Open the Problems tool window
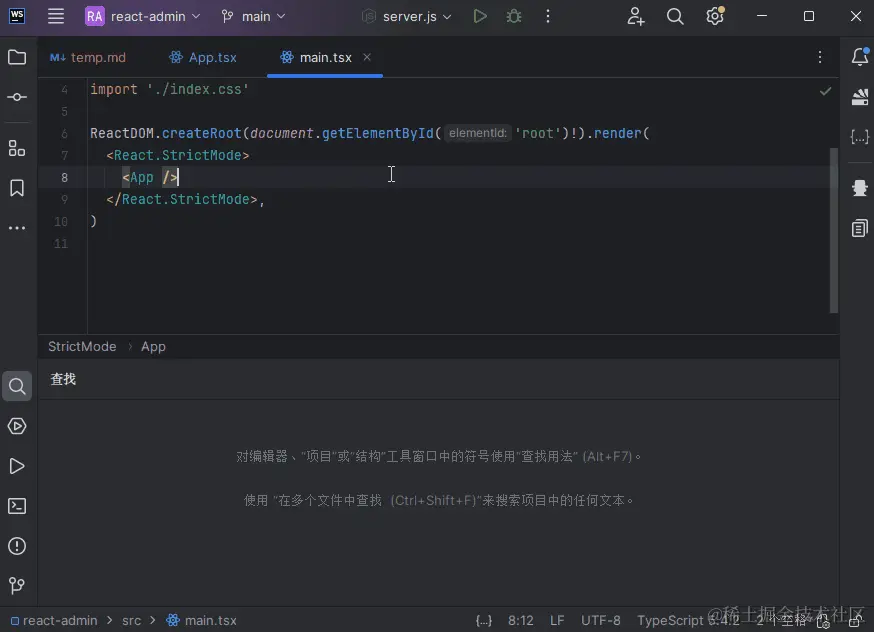This screenshot has height=632, width=874. pos(17,546)
